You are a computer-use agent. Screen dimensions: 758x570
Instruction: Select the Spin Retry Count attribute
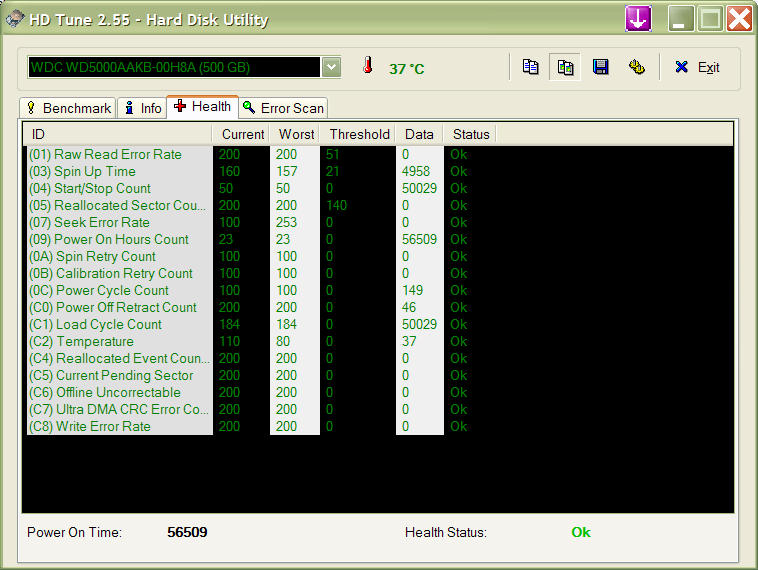92,256
